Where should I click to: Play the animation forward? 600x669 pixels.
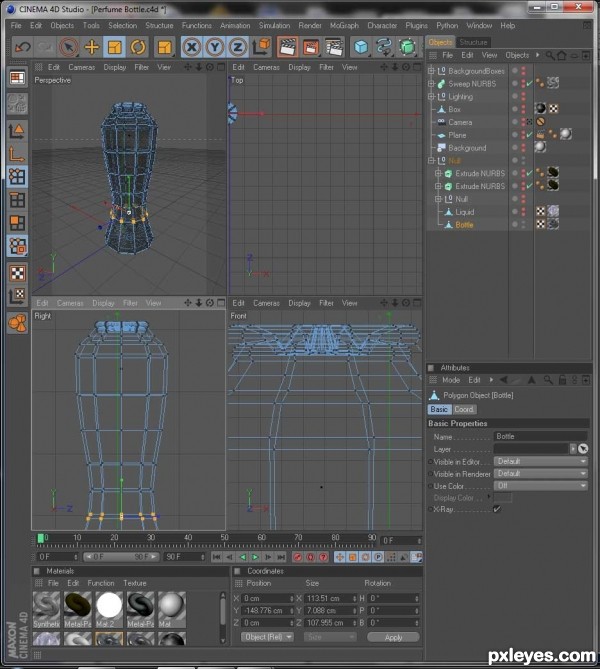(255, 557)
